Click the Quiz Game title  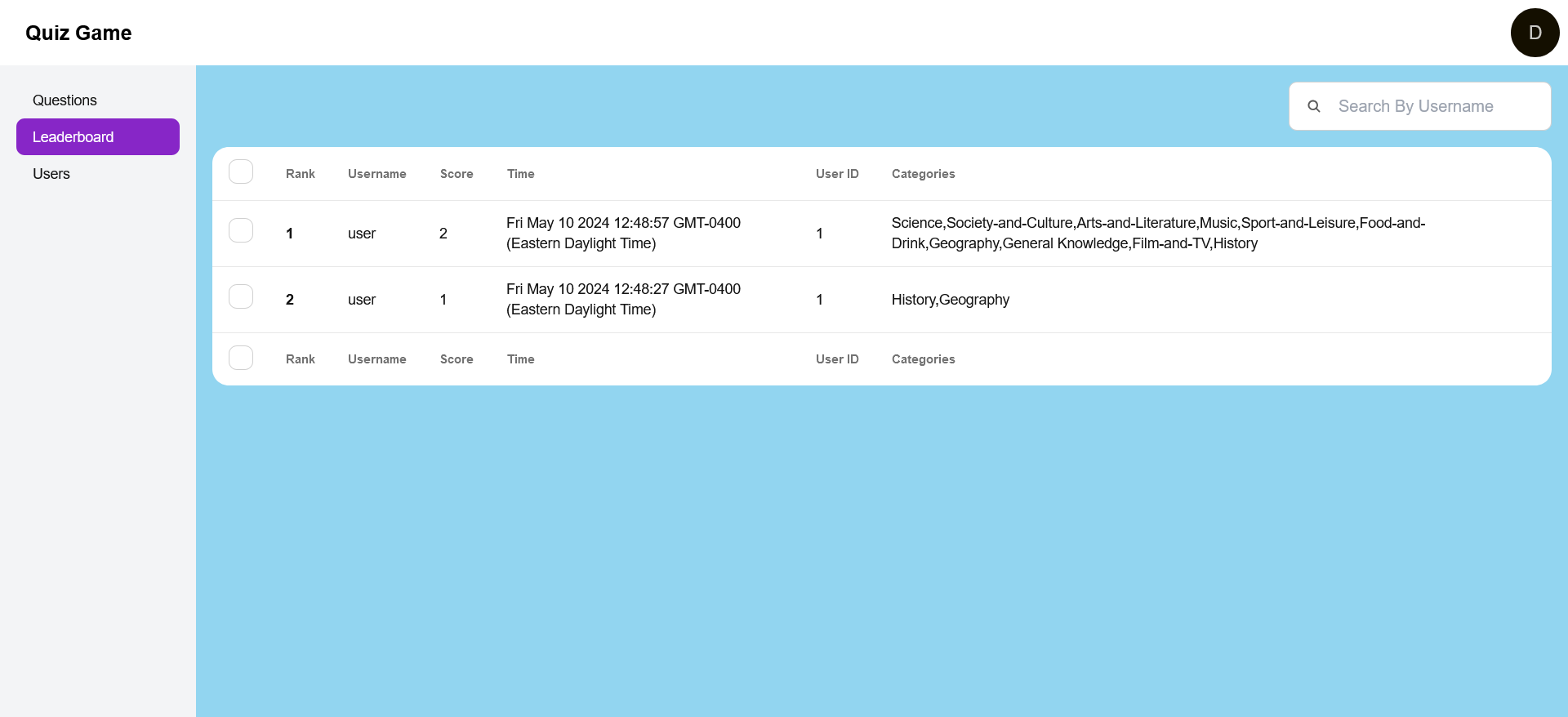pyautogui.click(x=78, y=33)
